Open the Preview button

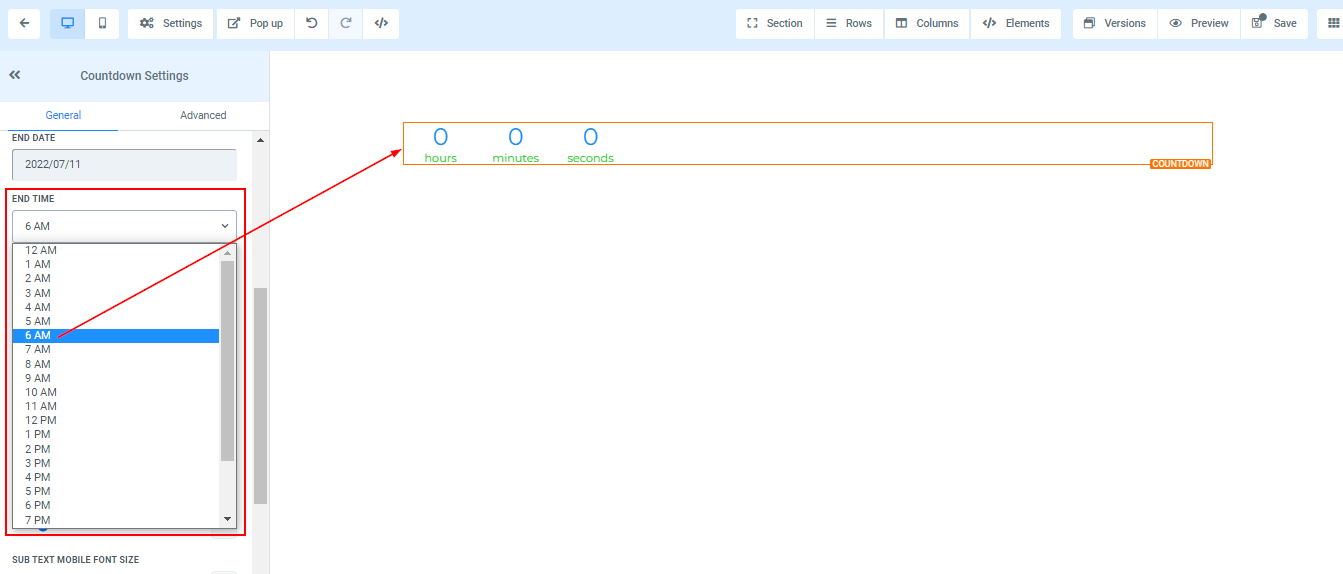(x=1198, y=23)
